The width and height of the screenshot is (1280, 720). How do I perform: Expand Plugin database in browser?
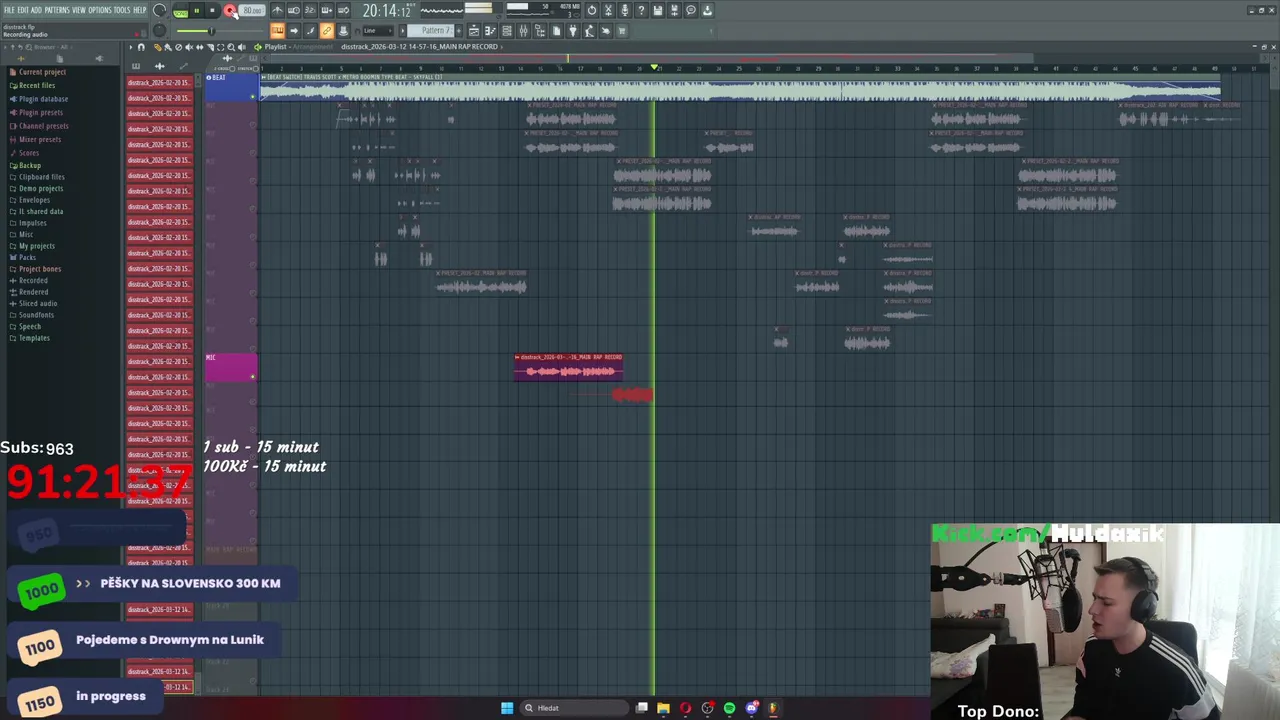point(43,99)
